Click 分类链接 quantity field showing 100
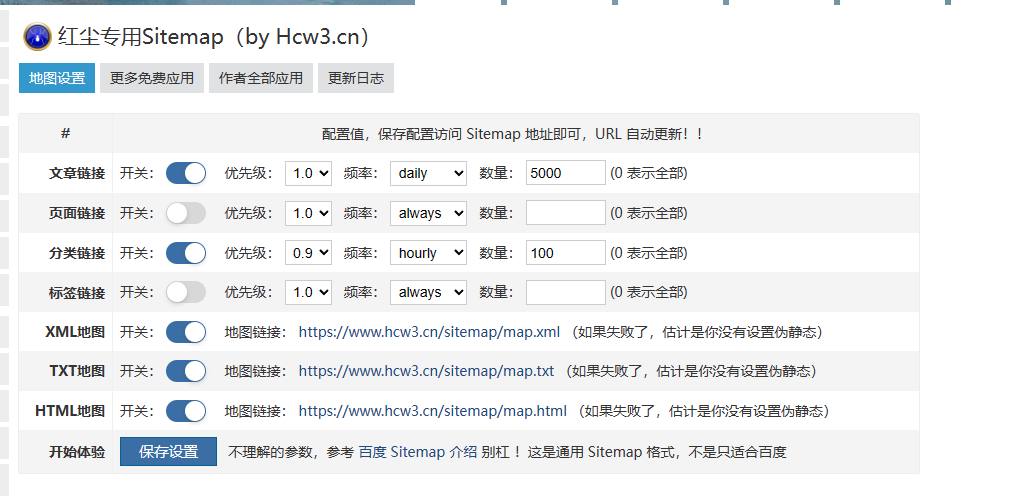1028x497 pixels. point(566,253)
